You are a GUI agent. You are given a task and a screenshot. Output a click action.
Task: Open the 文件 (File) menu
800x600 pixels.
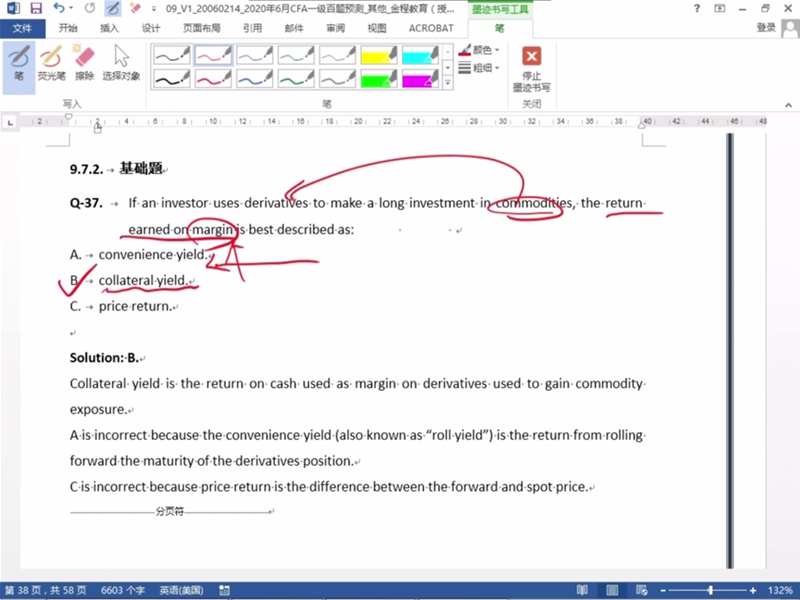[22, 28]
